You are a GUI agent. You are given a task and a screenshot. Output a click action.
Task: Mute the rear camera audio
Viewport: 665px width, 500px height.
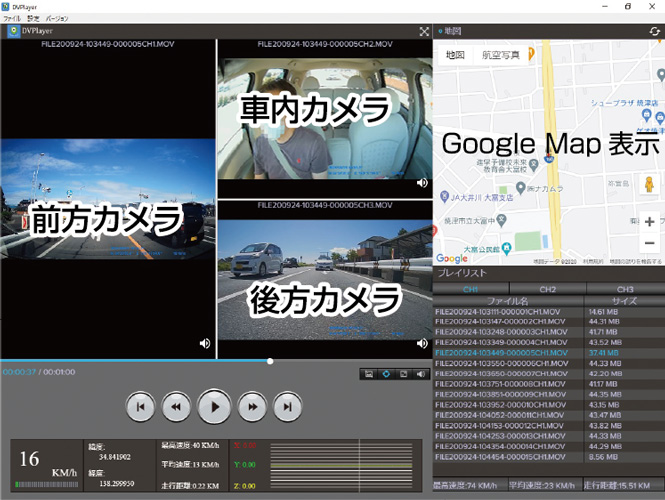tap(422, 343)
